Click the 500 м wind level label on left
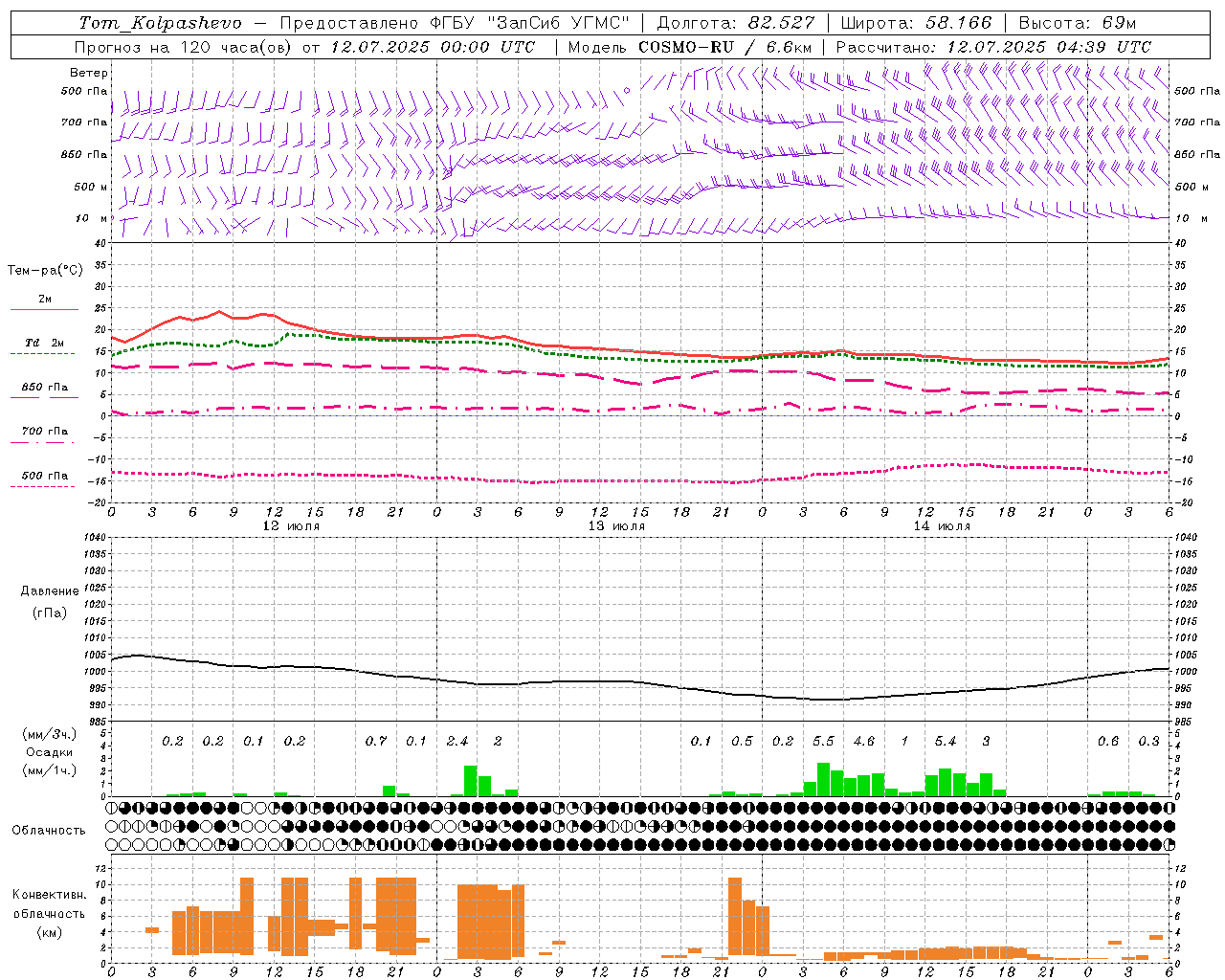 [x=91, y=187]
